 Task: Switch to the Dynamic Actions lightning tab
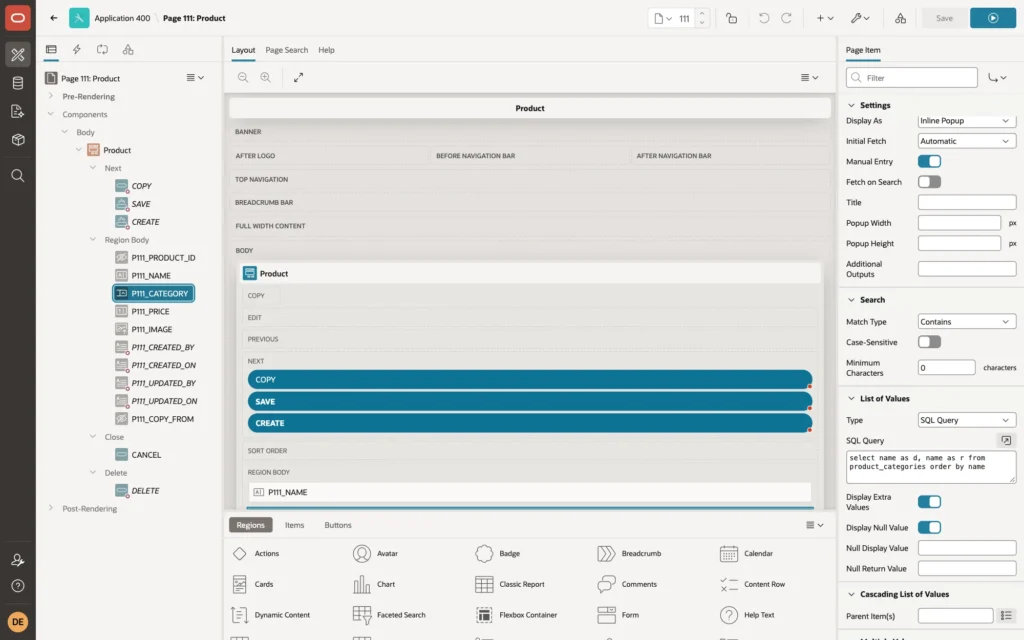click(x=76, y=50)
